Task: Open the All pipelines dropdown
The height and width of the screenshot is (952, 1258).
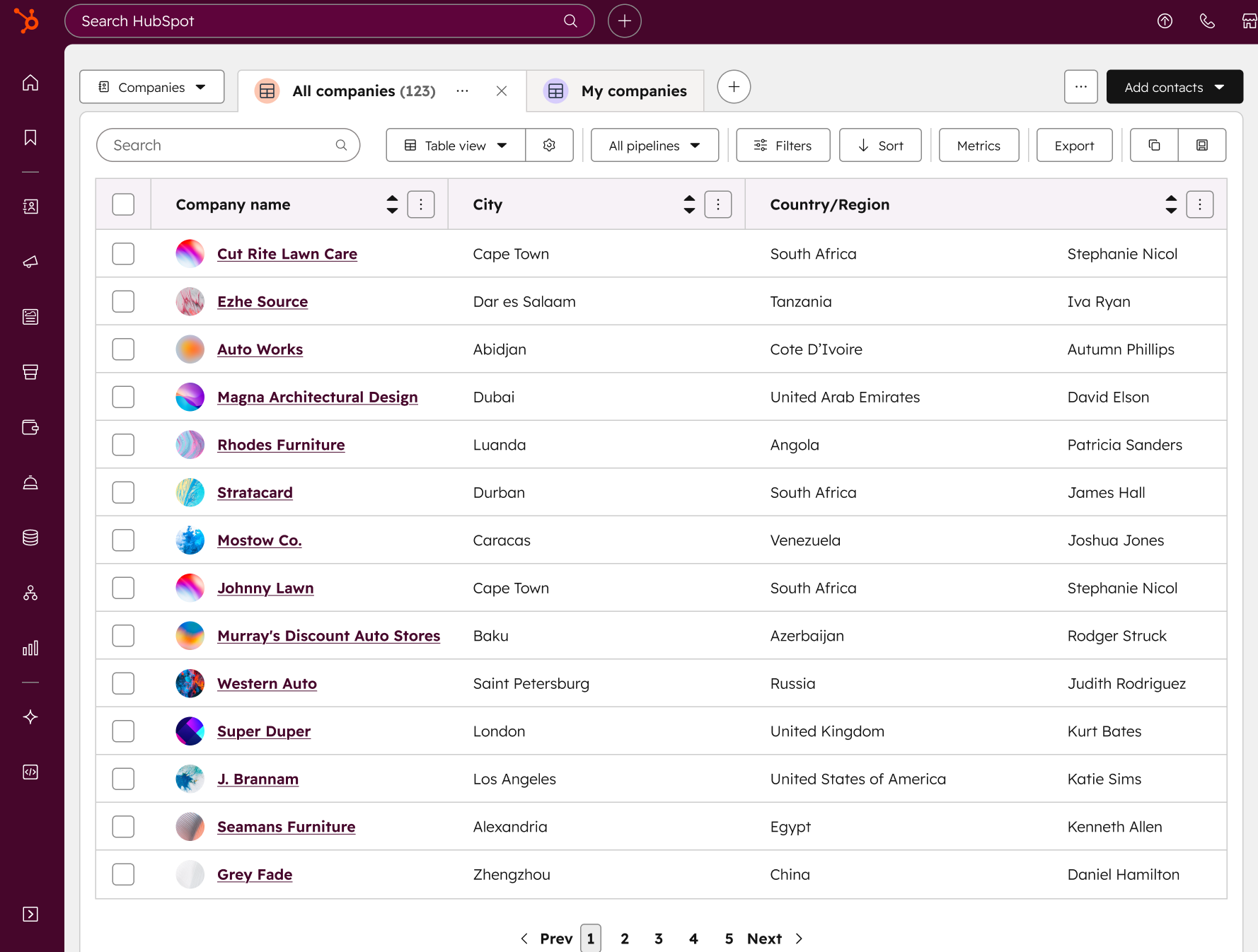Action: (x=653, y=145)
